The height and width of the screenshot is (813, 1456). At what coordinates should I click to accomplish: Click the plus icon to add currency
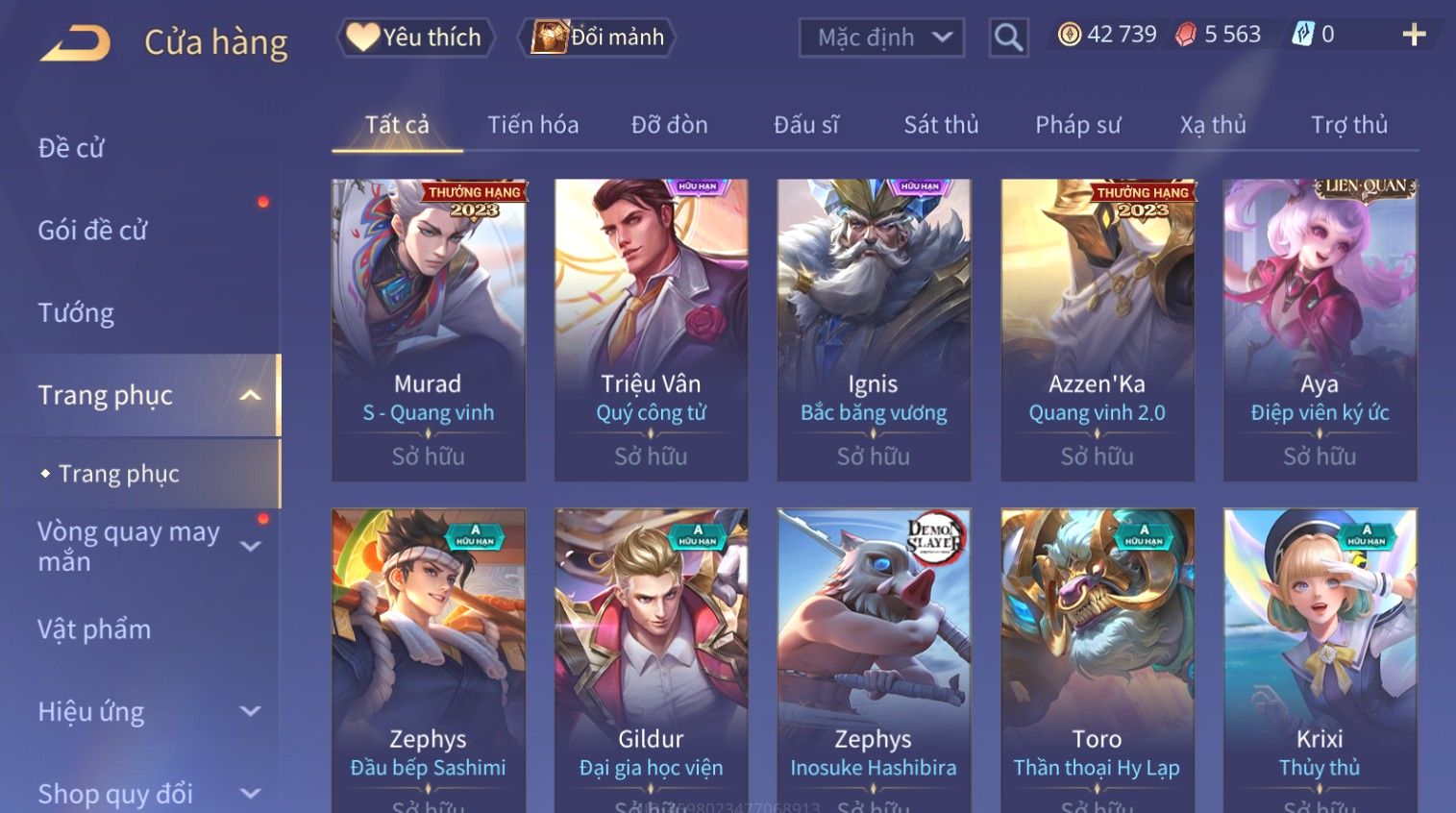click(x=1414, y=36)
